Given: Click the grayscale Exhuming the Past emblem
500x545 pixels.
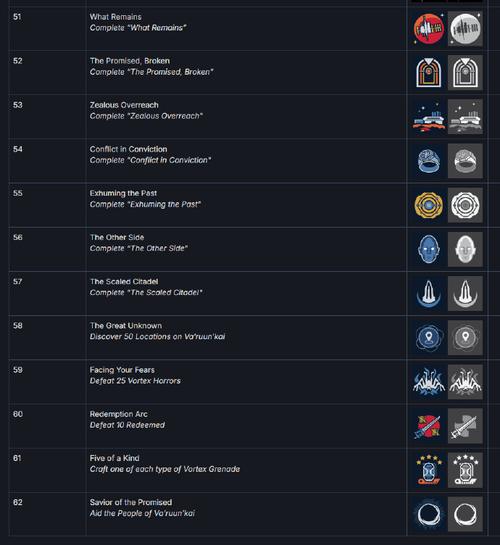Looking at the screenshot, I should pyautogui.click(x=465, y=205).
